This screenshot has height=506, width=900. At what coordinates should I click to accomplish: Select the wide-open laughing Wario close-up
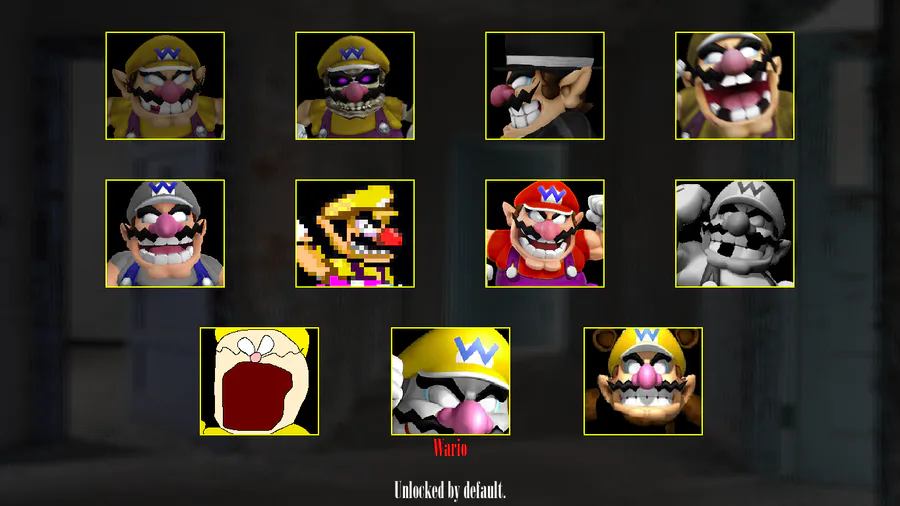pyautogui.click(x=735, y=85)
